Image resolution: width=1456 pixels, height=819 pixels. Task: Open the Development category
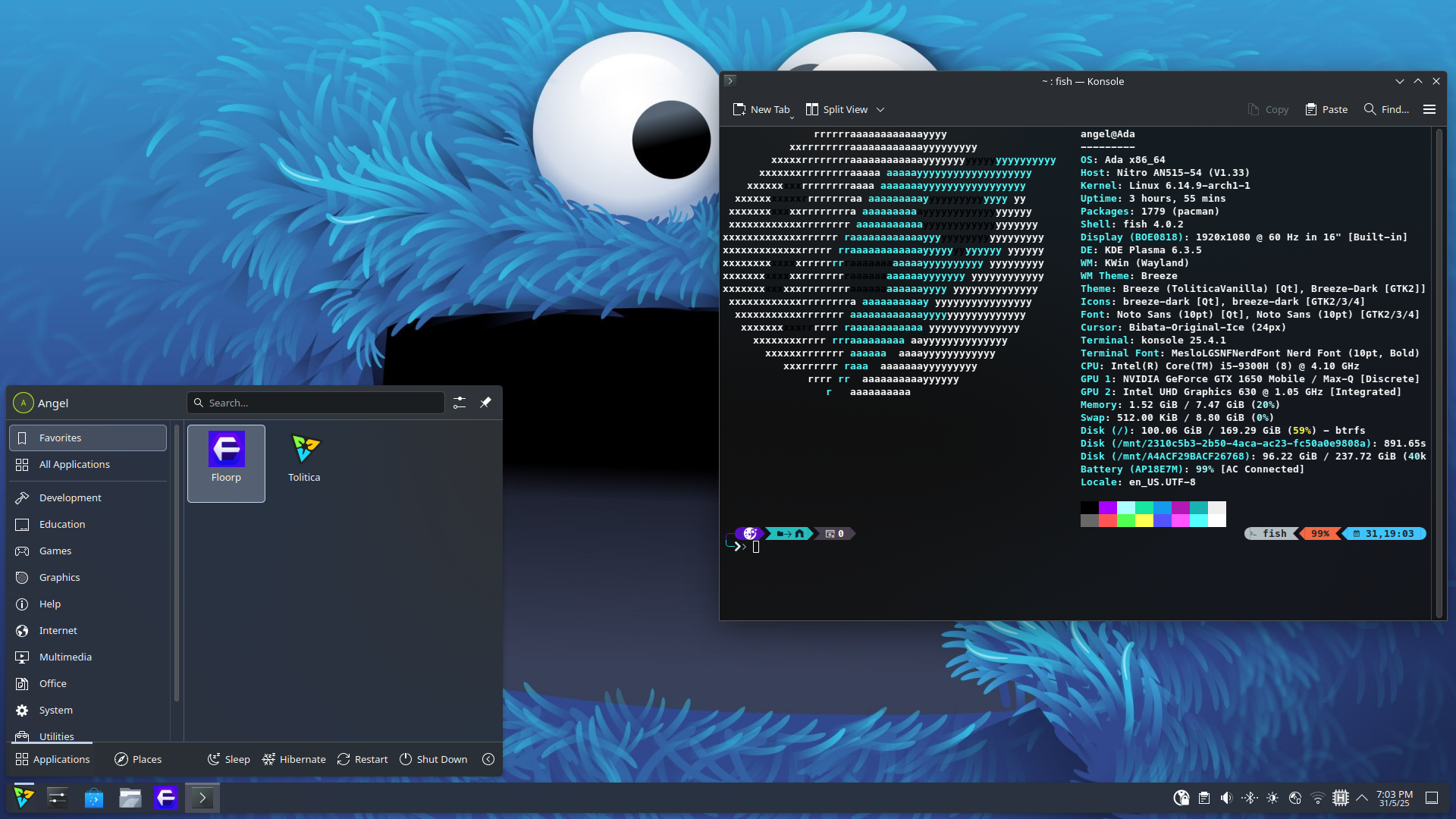[88, 497]
